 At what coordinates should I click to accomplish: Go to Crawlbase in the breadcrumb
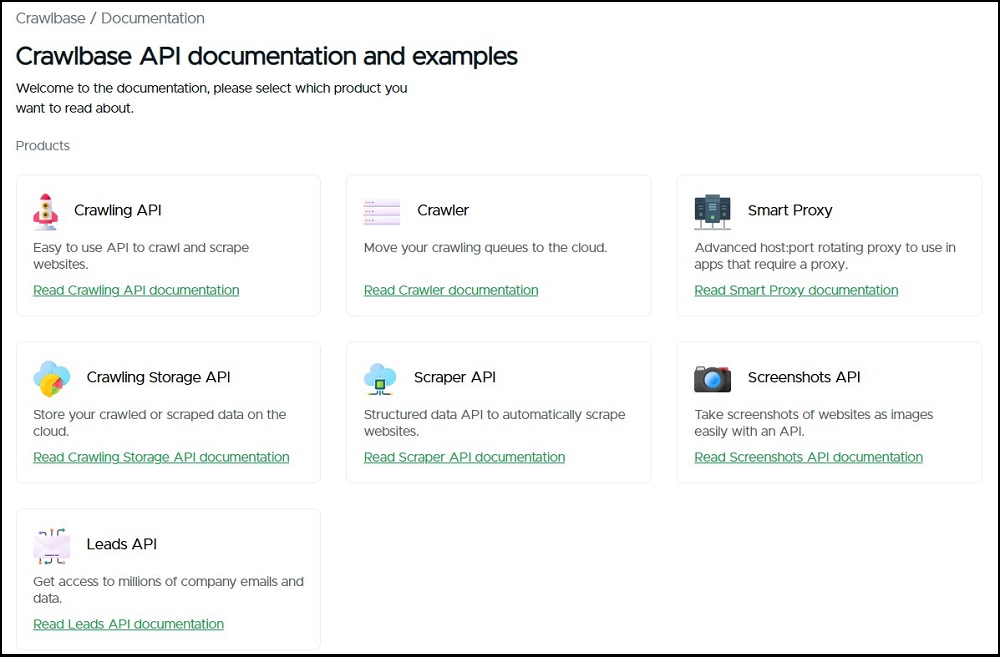(50, 18)
